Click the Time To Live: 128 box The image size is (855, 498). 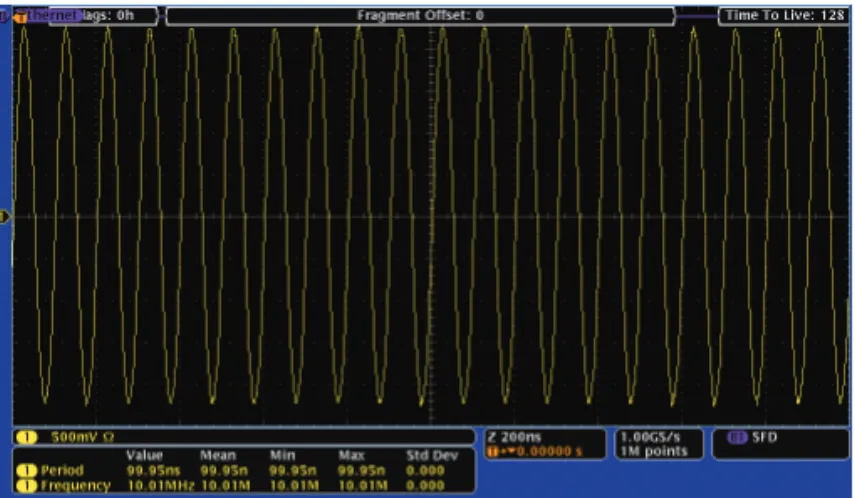tap(784, 15)
